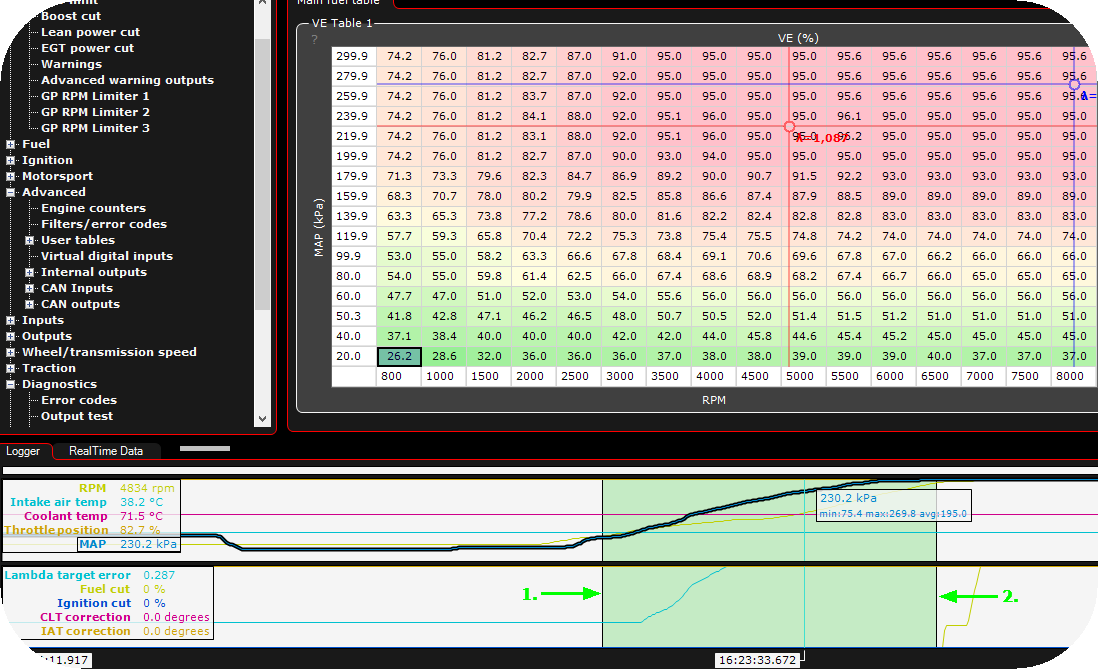The image size is (1098, 669).
Task: Select GP RPM Limiter 2
Action: point(95,112)
